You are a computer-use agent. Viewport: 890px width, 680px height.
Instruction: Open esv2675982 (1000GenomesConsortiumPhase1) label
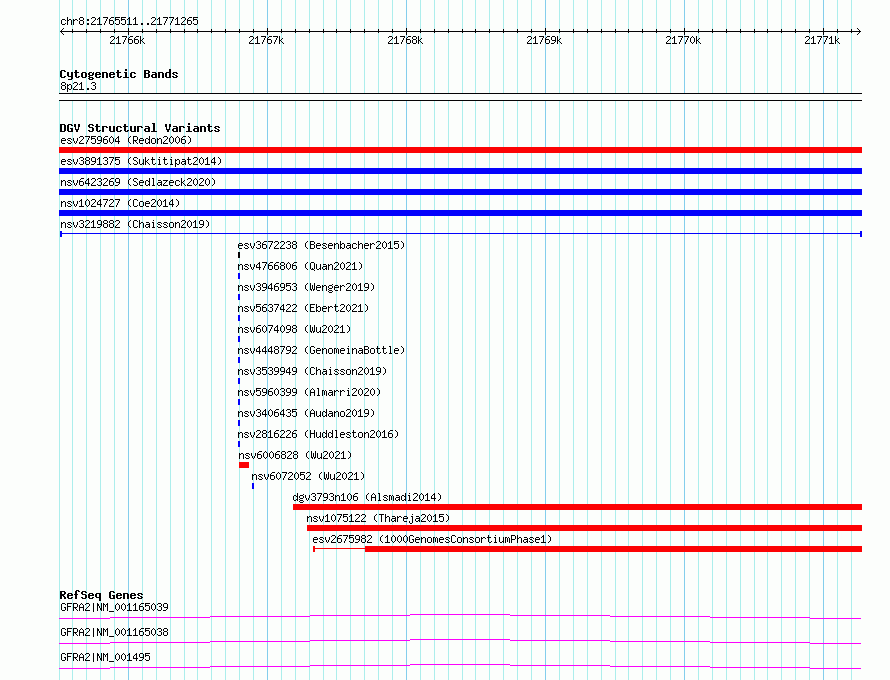coord(433,539)
